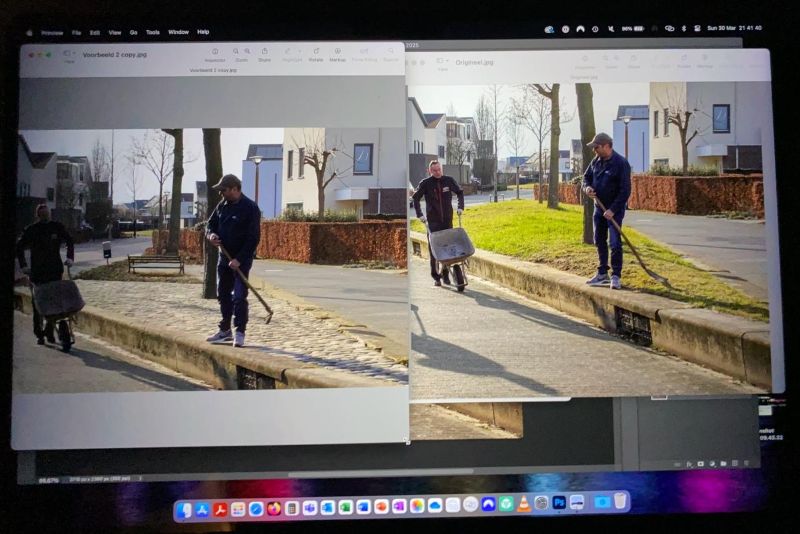Screen dimensions: 800x534
Task: Rotate the Voorbeeld 2 copy image
Action: (x=316, y=52)
